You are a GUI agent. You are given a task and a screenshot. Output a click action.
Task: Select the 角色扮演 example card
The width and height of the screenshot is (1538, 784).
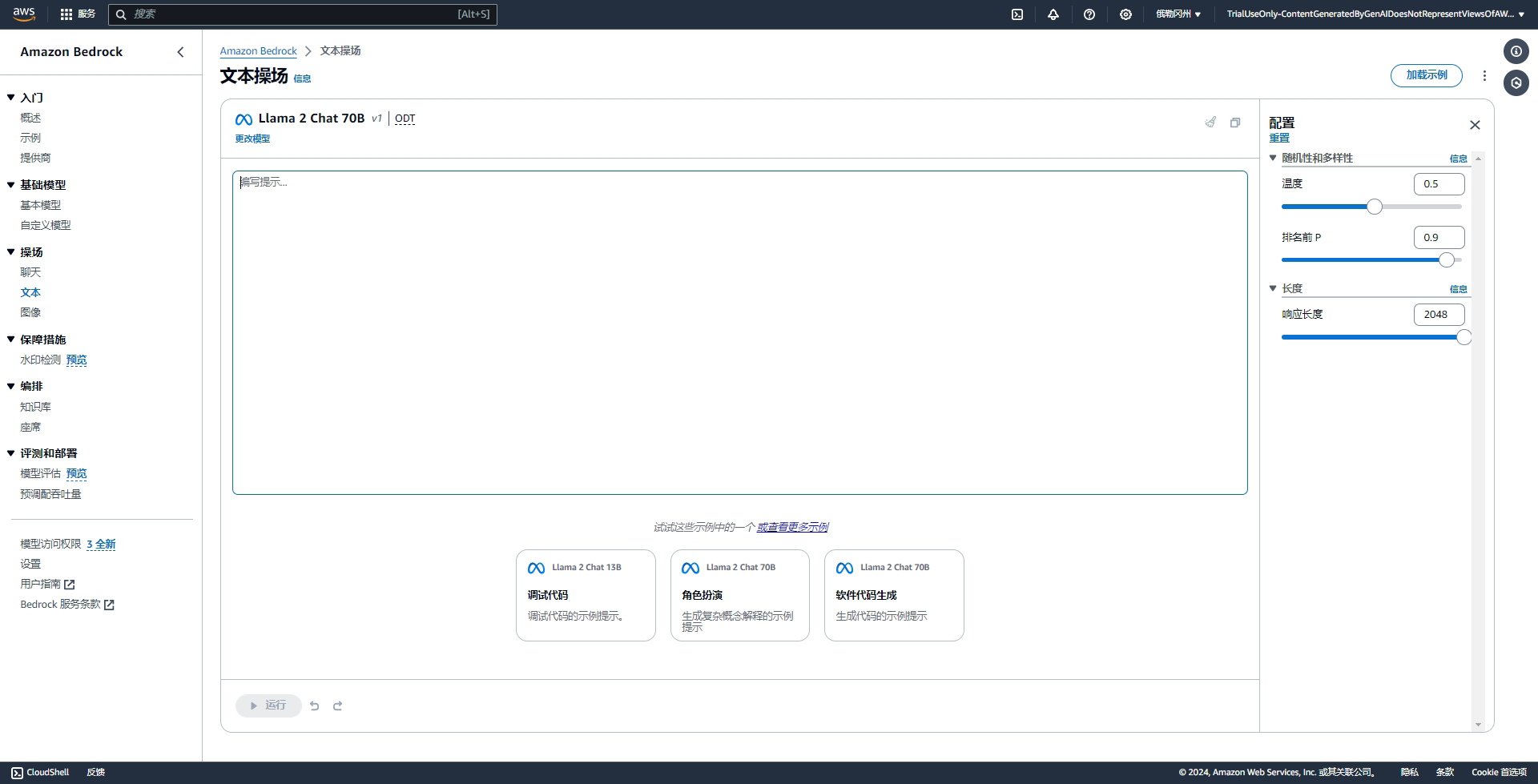coord(739,595)
